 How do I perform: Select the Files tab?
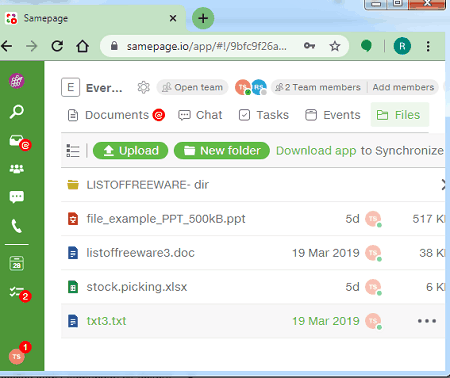tap(400, 115)
